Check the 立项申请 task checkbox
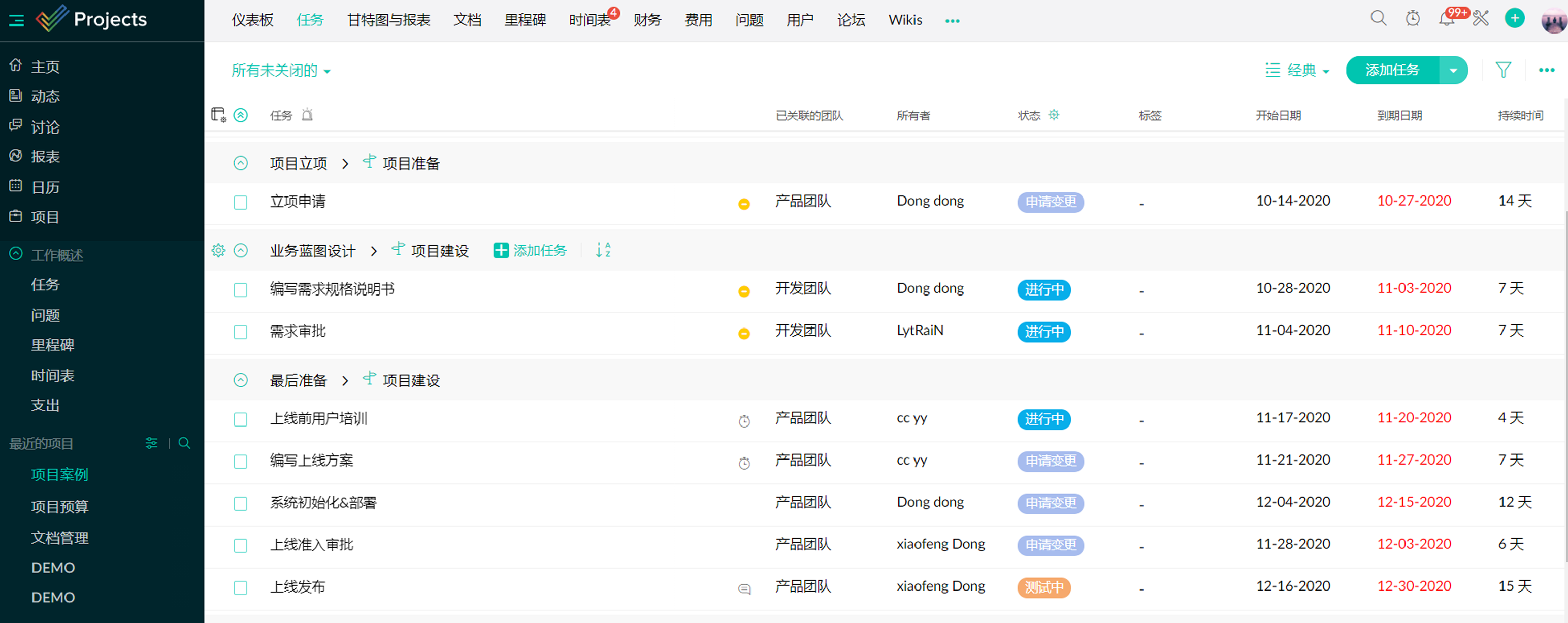The image size is (1568, 623). [x=241, y=202]
